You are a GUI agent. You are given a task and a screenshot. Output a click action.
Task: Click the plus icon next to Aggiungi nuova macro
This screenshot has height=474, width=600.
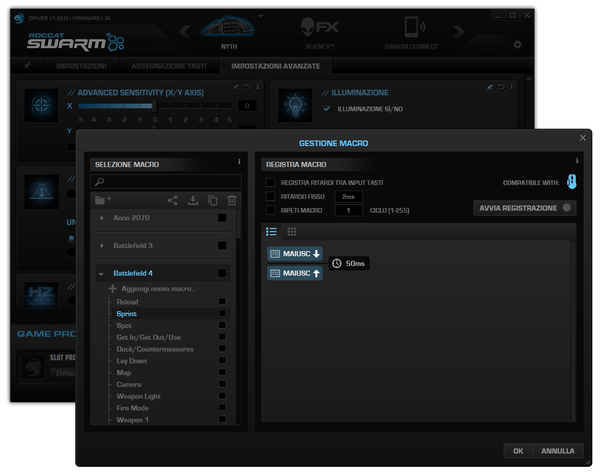pyautogui.click(x=112, y=288)
